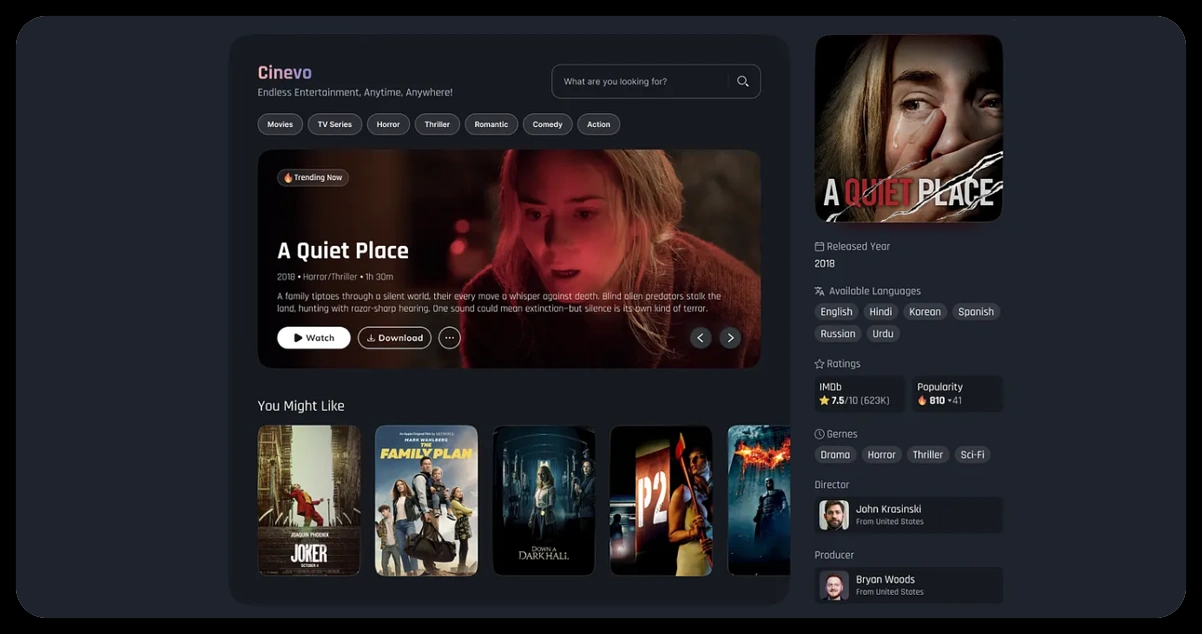Open the three-dot more options button

coord(449,338)
